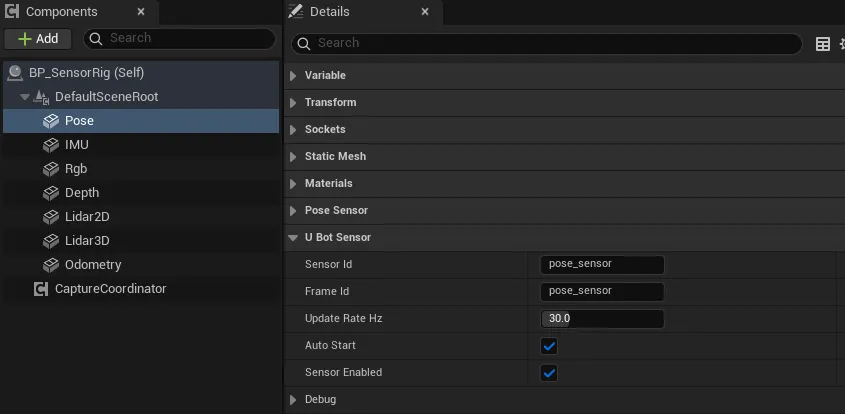845x414 pixels.
Task: Select the Lidar2D component row
Action: coord(141,217)
